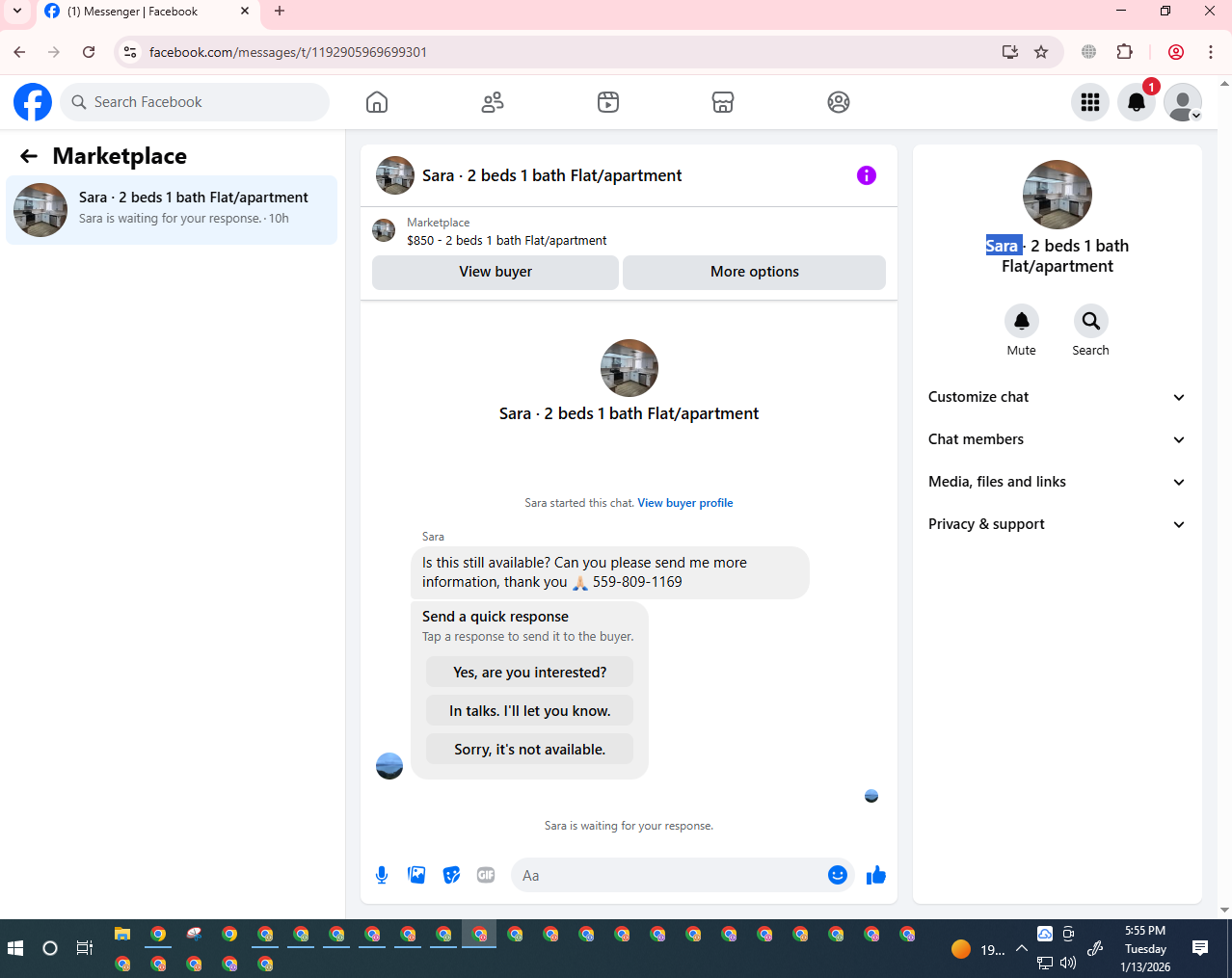Open the Facebook Home icon

[377, 102]
